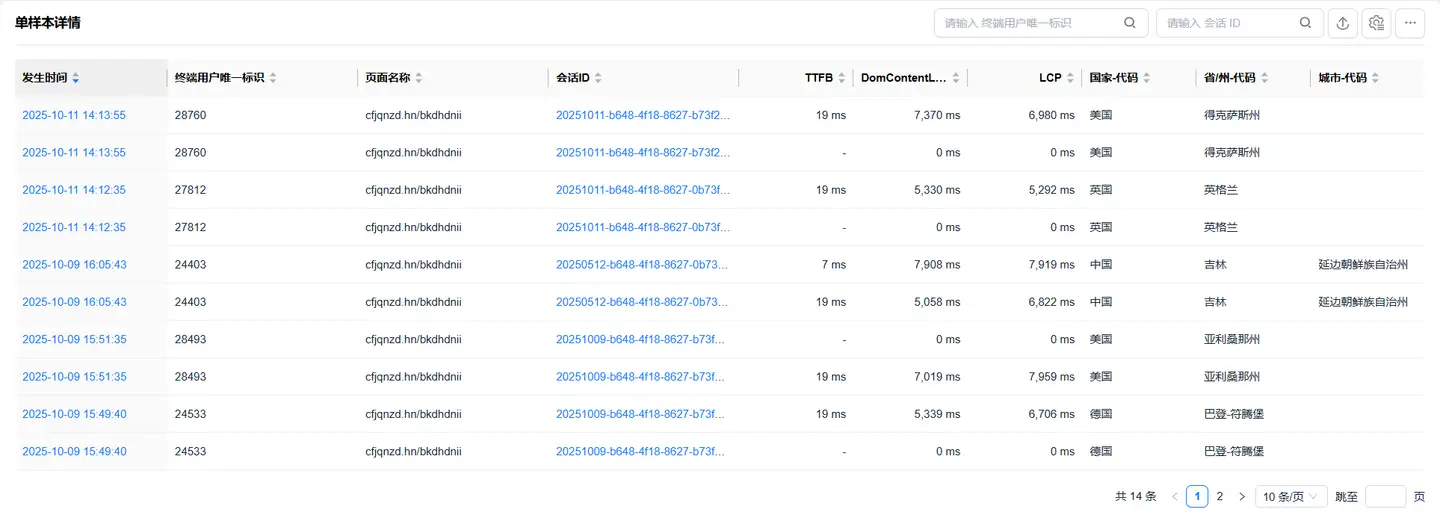This screenshot has width=1440, height=519.
Task: Click the export/upload icon button
Action: pyautogui.click(x=1343, y=23)
